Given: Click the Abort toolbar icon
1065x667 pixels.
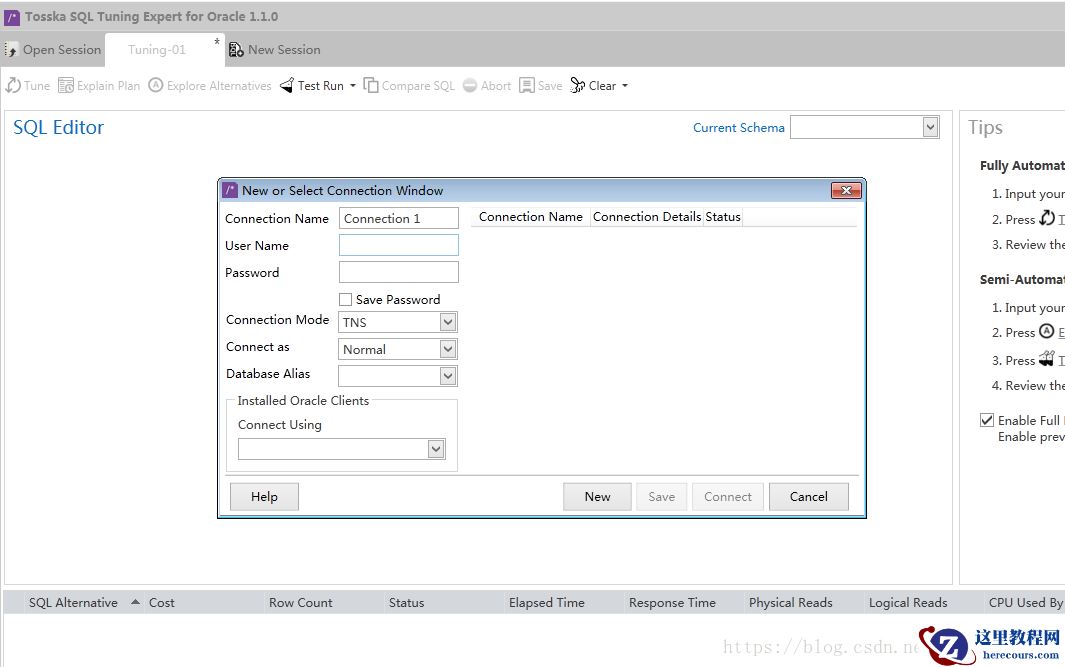Looking at the screenshot, I should (470, 86).
